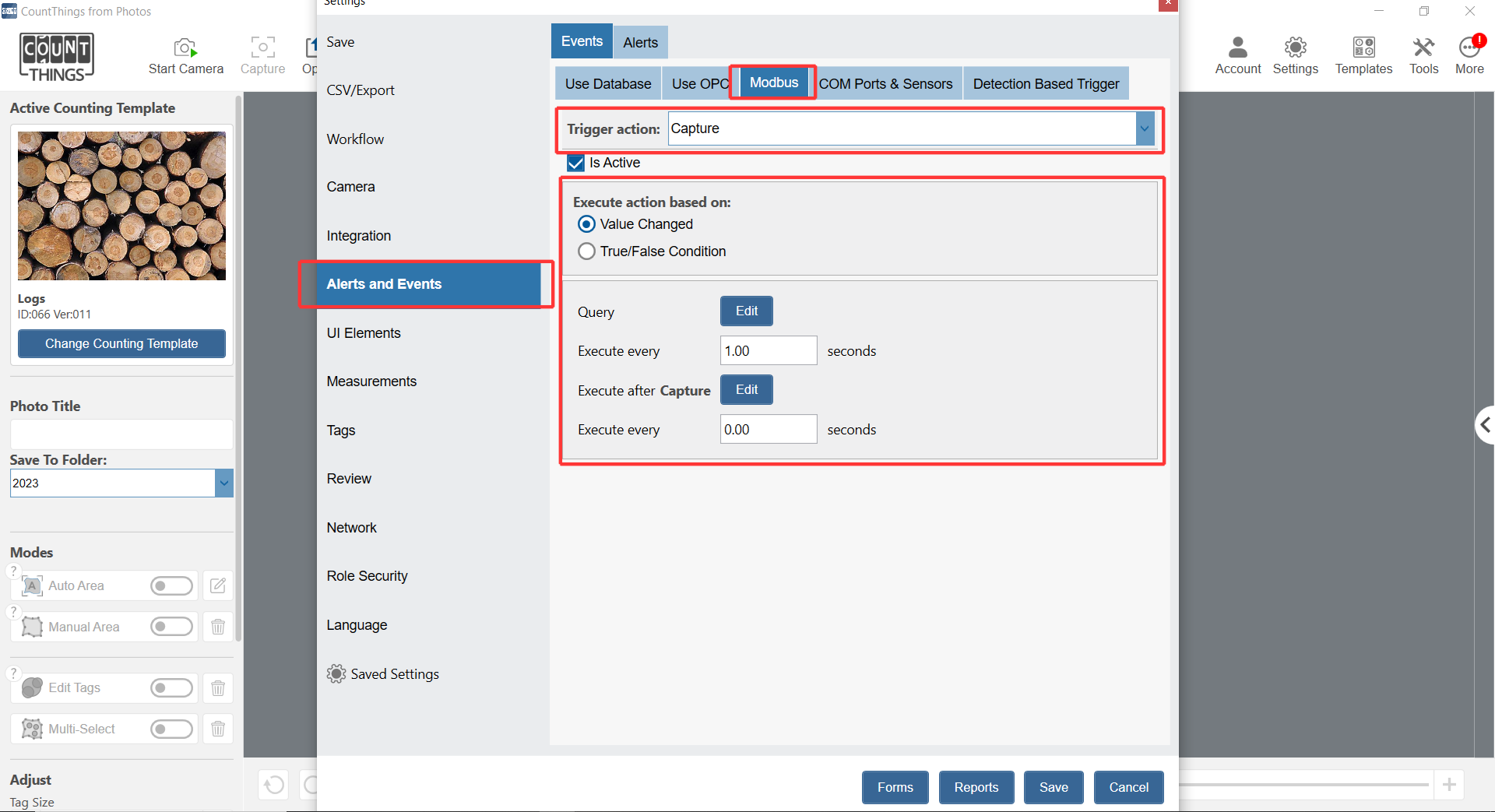Select the True/False Condition radio button
Image resolution: width=1495 pixels, height=812 pixels.
(587, 251)
